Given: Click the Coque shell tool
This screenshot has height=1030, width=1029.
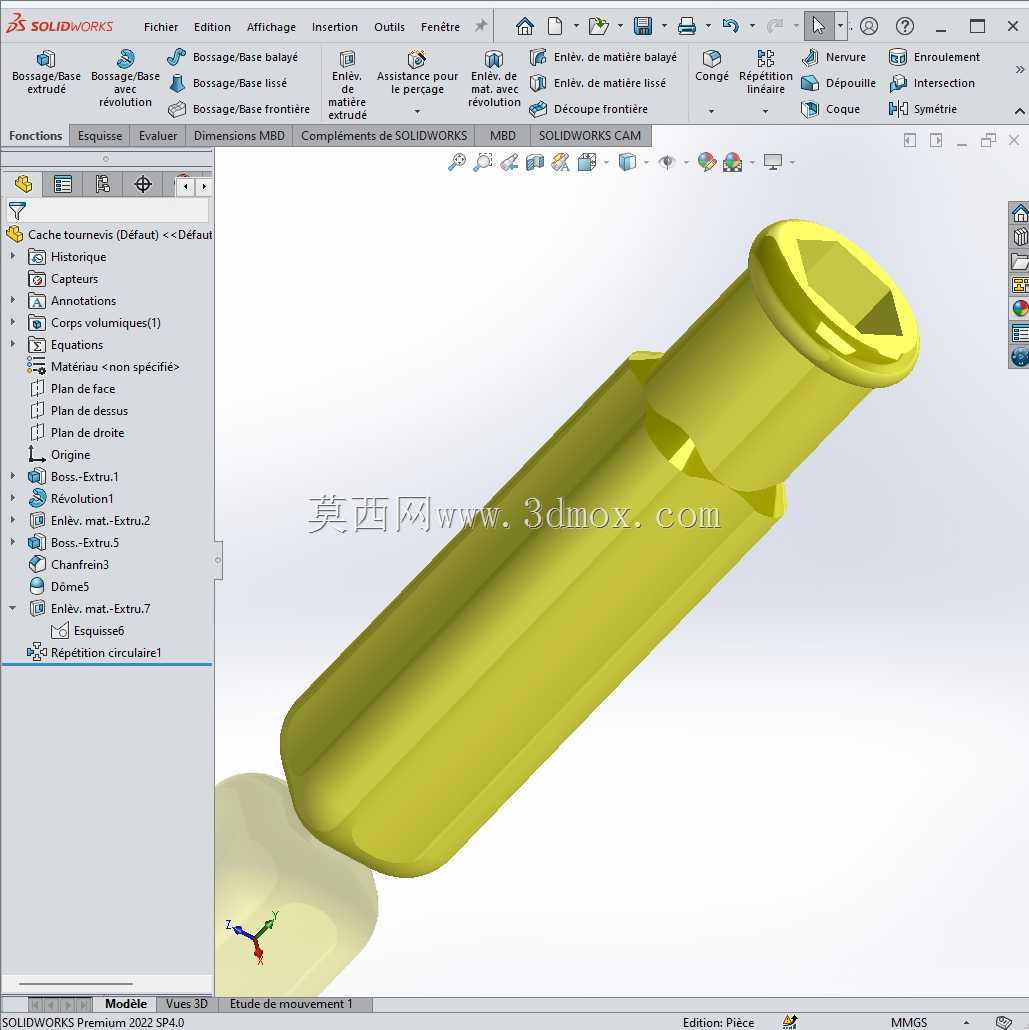Looking at the screenshot, I should [x=831, y=109].
